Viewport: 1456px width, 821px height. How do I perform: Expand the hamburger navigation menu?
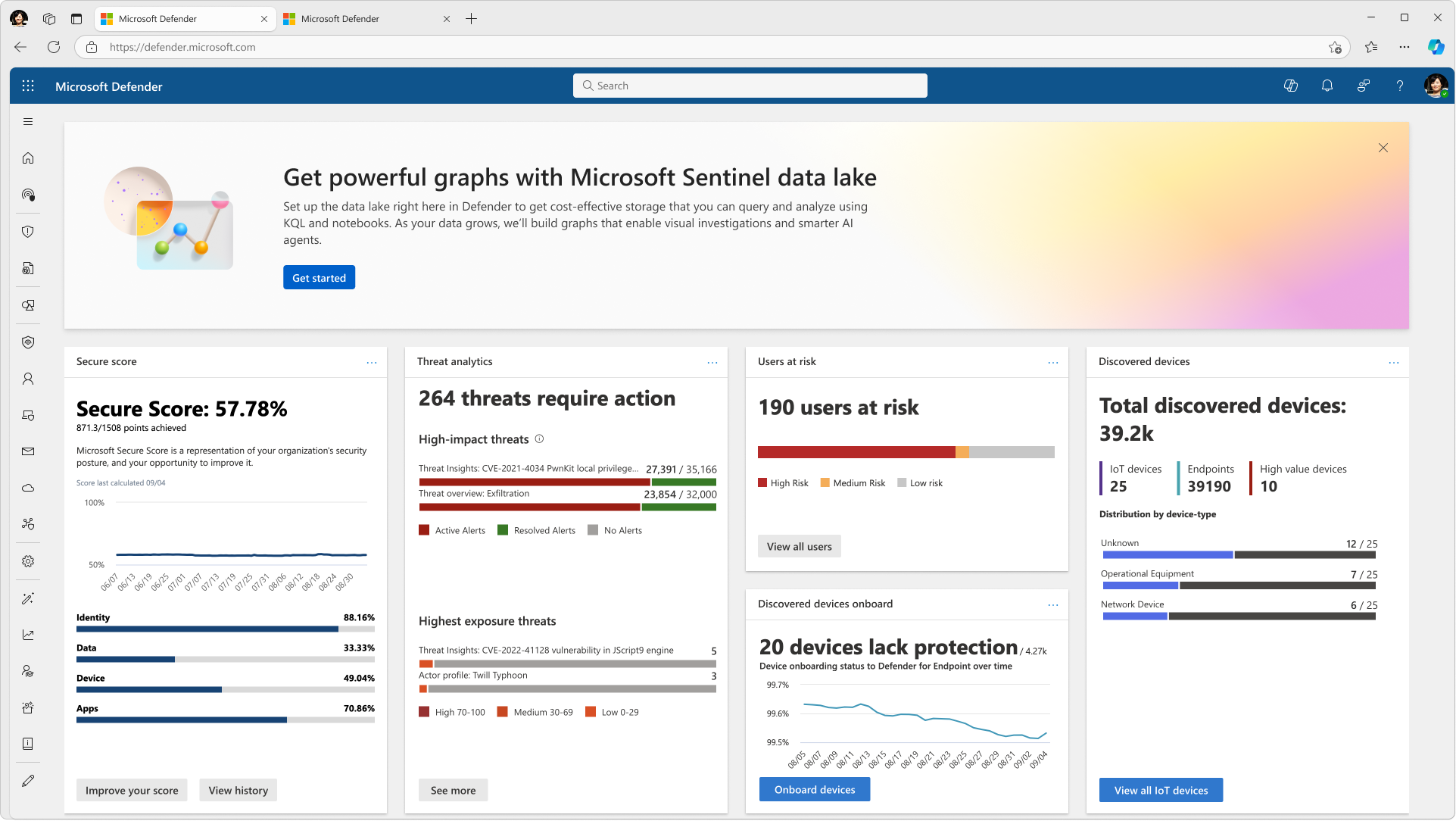pos(28,122)
